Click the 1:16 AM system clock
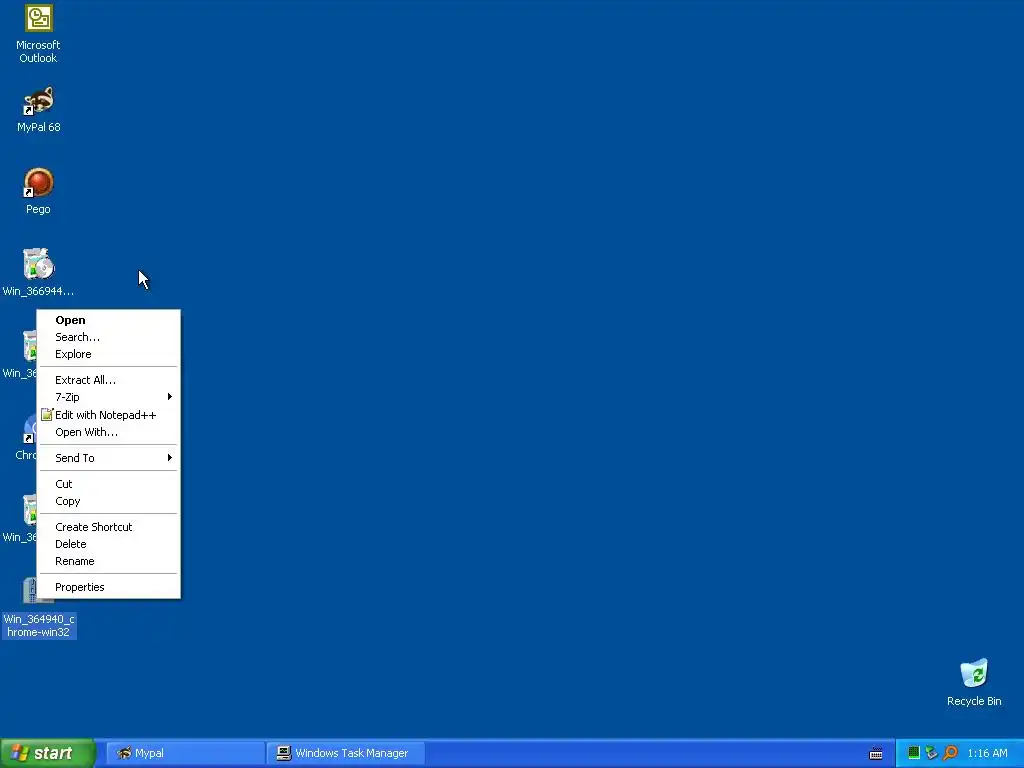Image resolution: width=1024 pixels, height=768 pixels. 987,753
